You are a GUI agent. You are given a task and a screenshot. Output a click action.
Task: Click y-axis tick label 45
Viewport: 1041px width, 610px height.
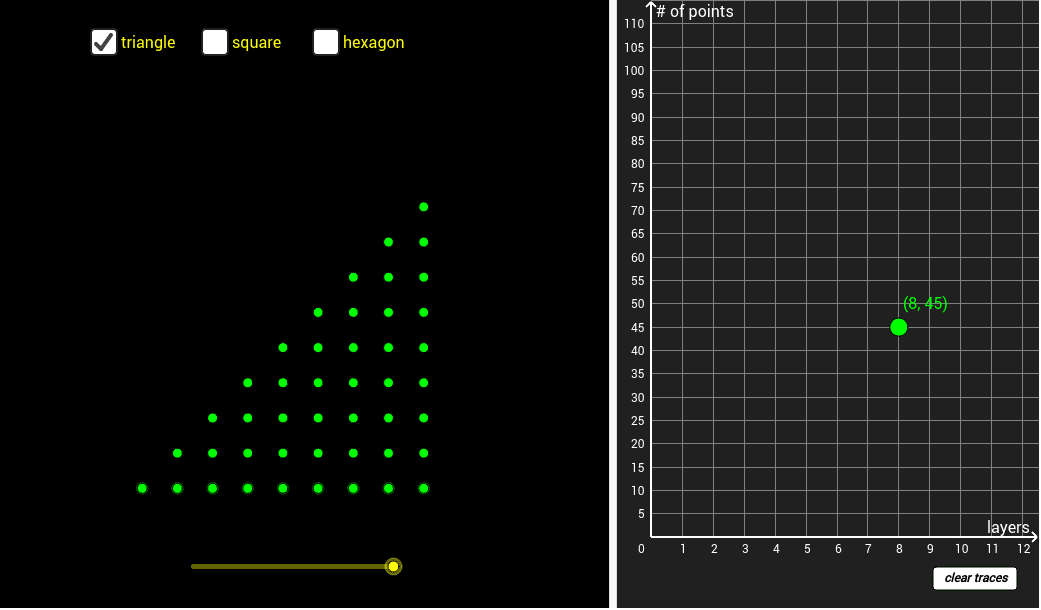[x=637, y=328]
